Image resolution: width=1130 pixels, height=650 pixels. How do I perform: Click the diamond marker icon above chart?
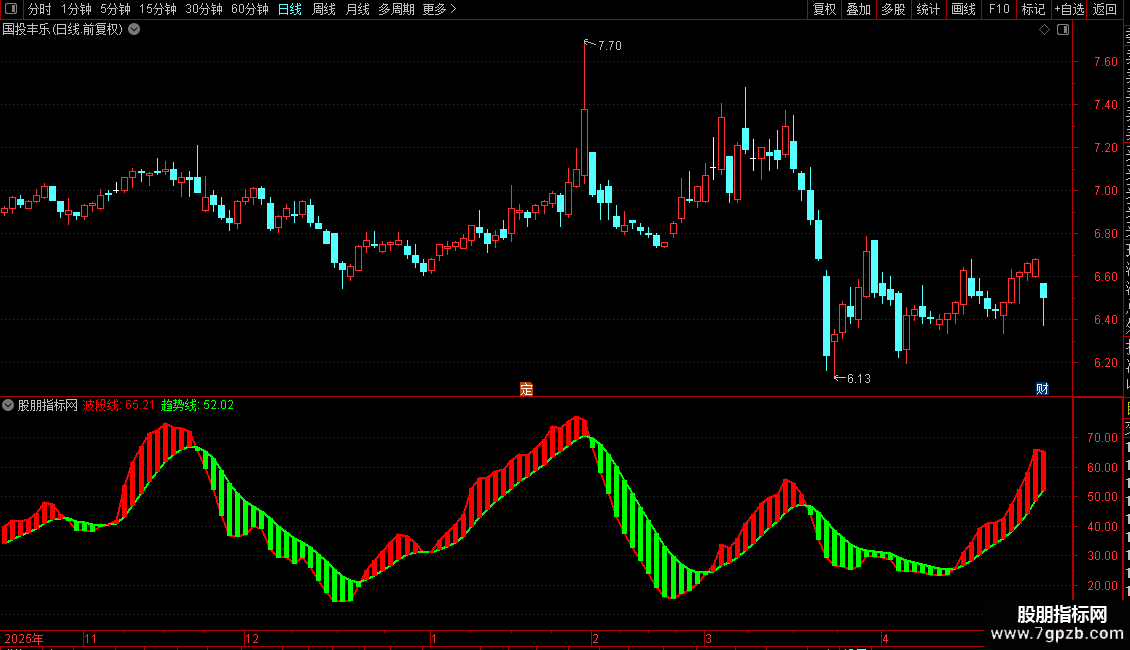(1044, 30)
